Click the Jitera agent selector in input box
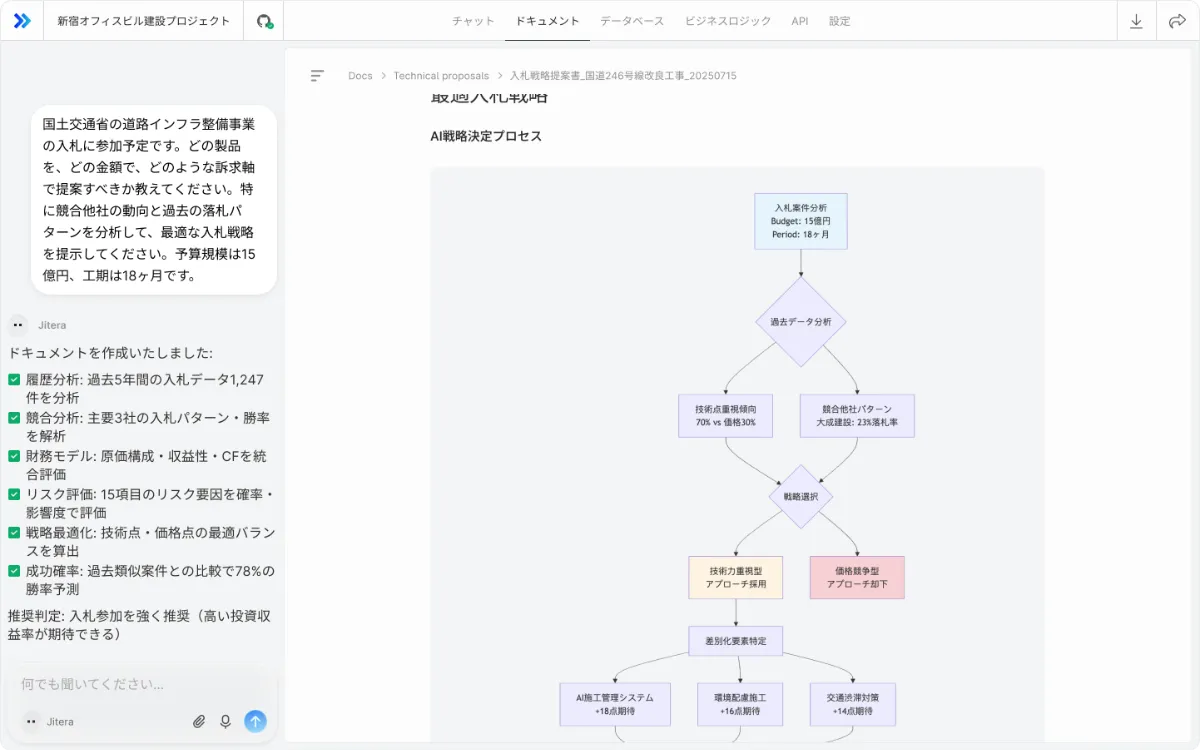This screenshot has width=1200, height=750. click(49, 721)
